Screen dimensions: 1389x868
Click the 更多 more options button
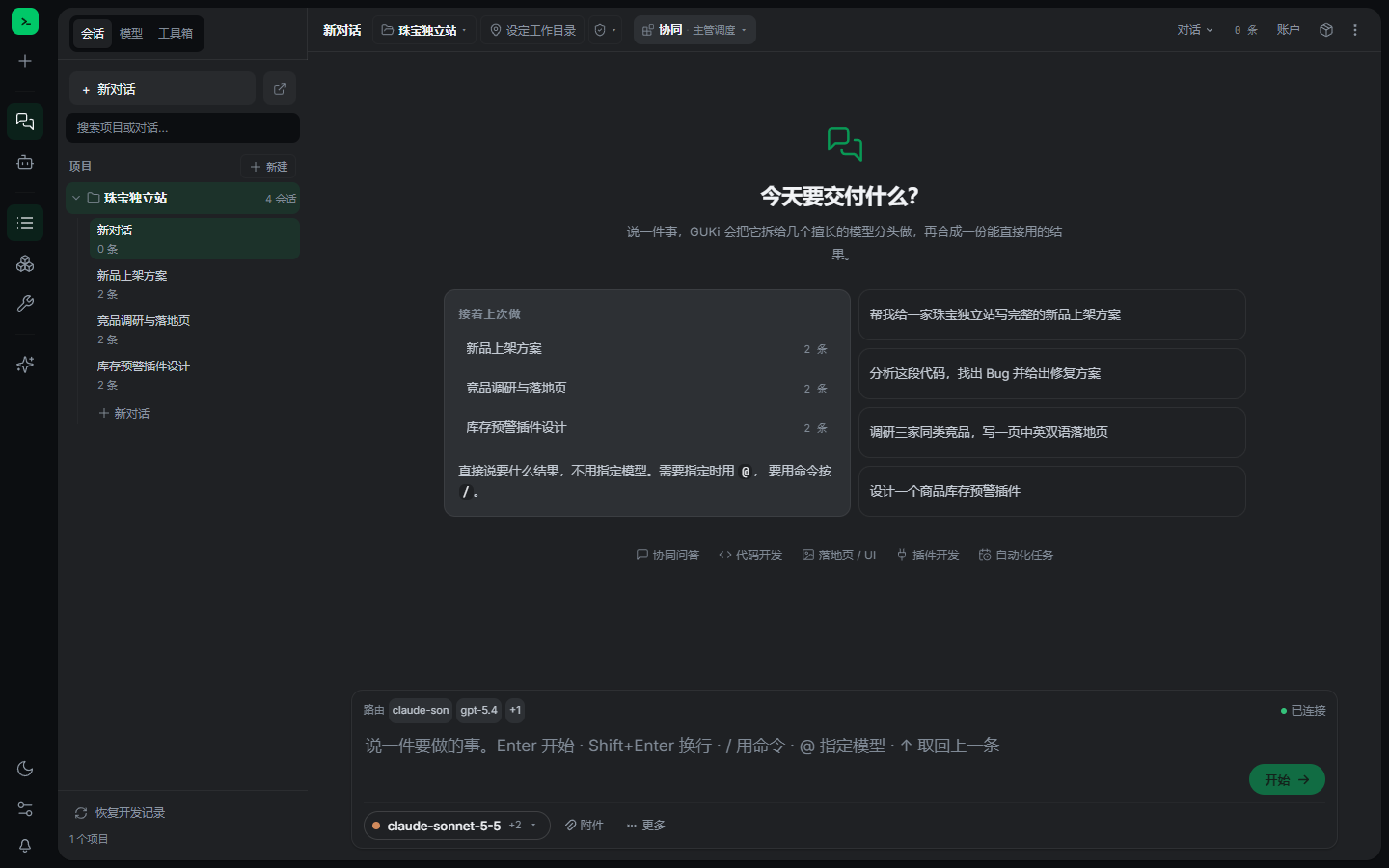(x=646, y=826)
